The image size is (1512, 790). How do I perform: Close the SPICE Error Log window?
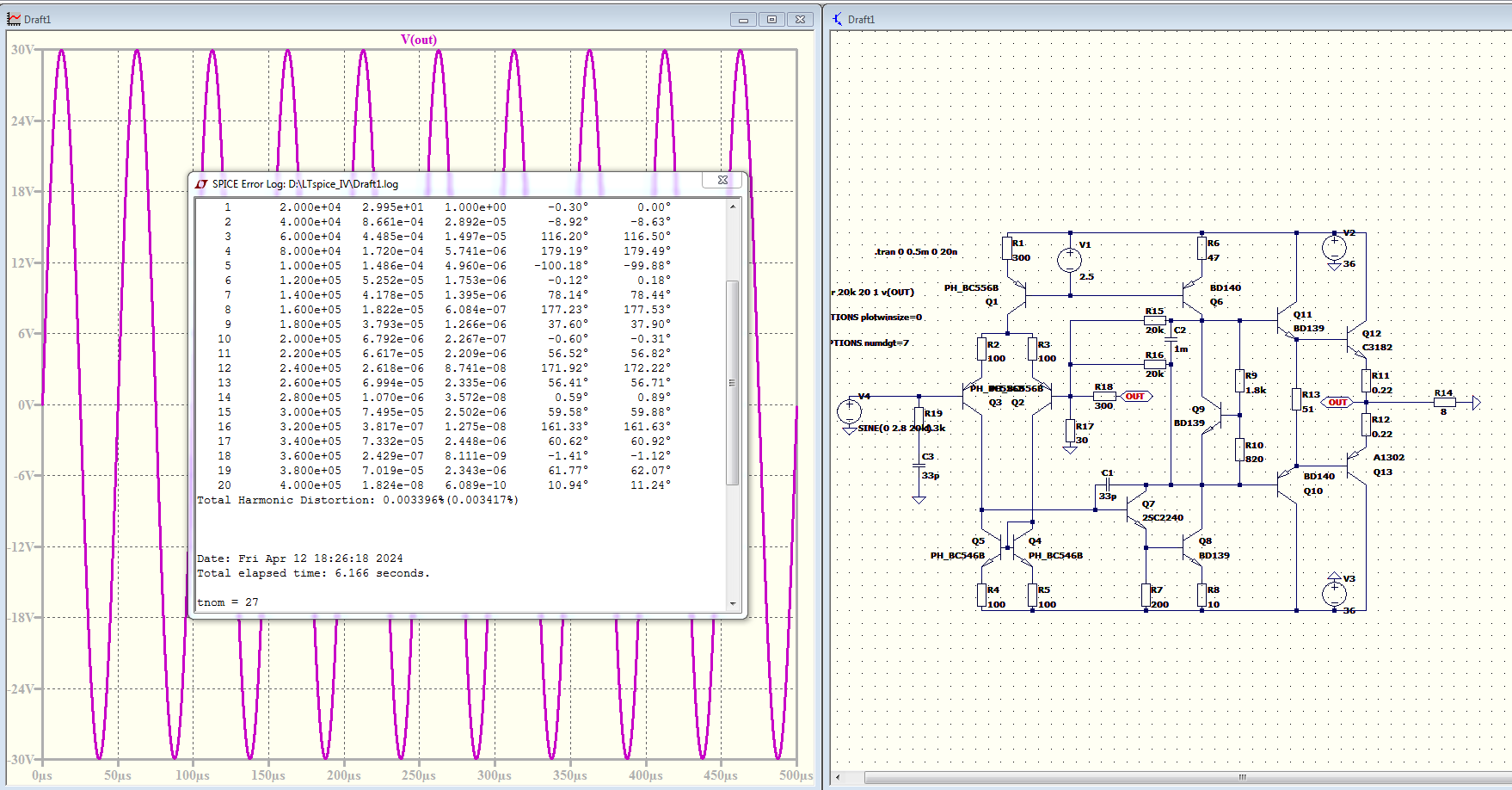[722, 180]
